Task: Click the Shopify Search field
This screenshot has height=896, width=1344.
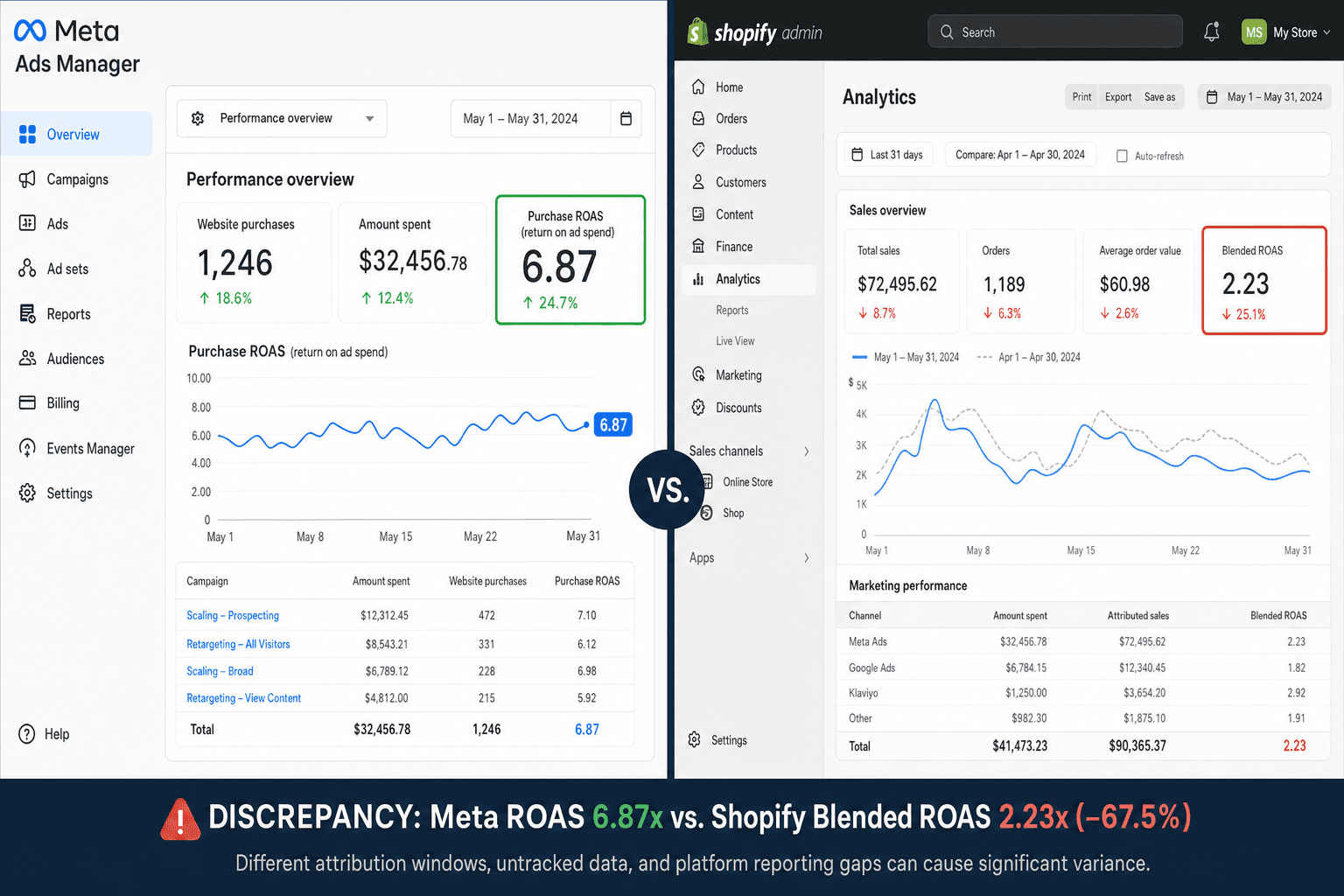Action: [x=1055, y=32]
